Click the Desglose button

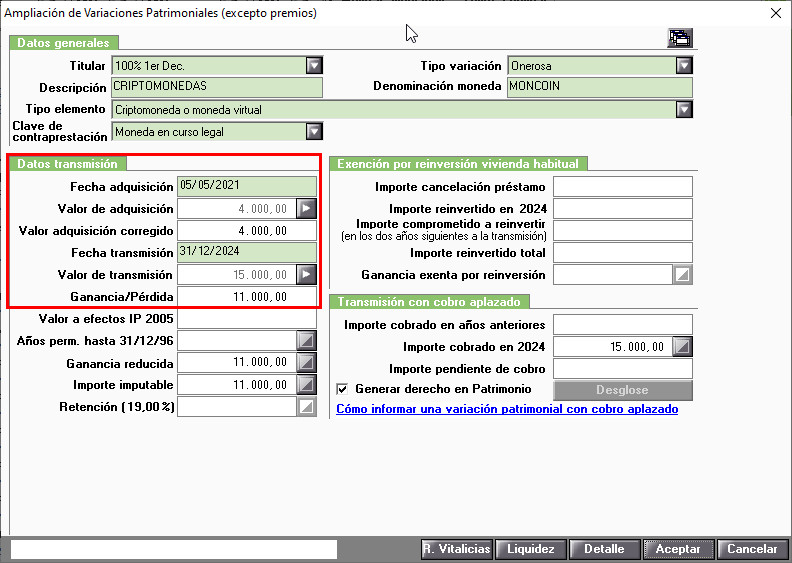623,390
